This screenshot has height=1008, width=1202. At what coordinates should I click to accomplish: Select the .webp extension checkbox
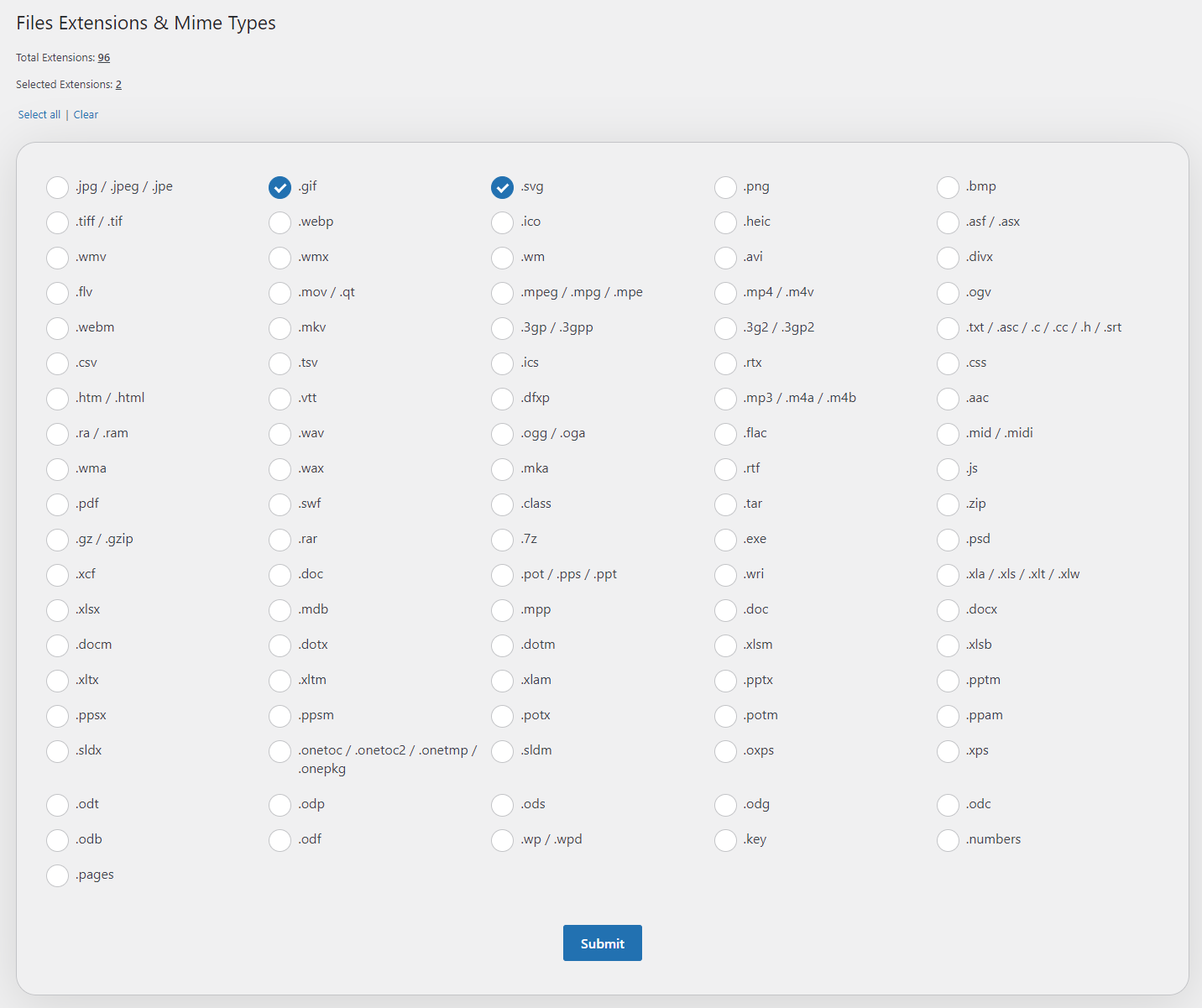[280, 222]
